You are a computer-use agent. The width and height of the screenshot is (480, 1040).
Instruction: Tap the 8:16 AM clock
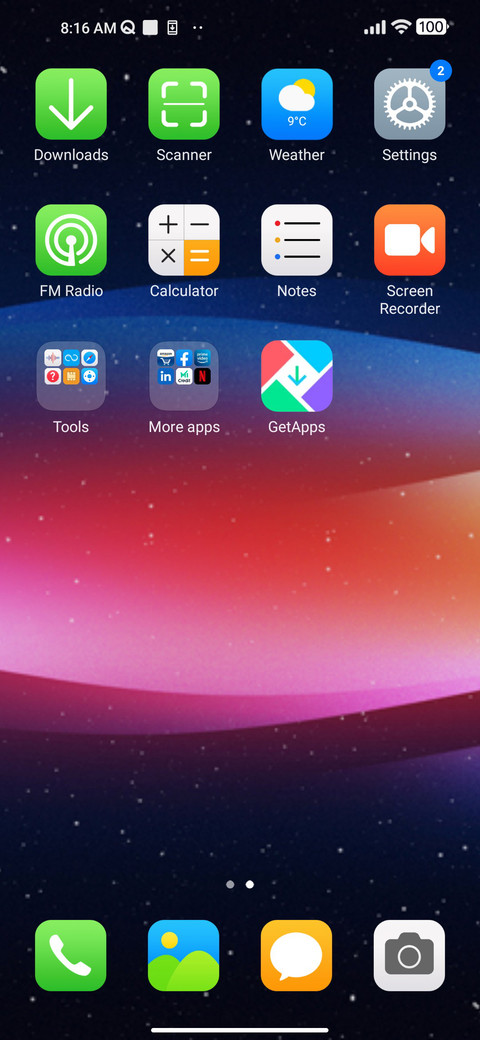(88, 27)
